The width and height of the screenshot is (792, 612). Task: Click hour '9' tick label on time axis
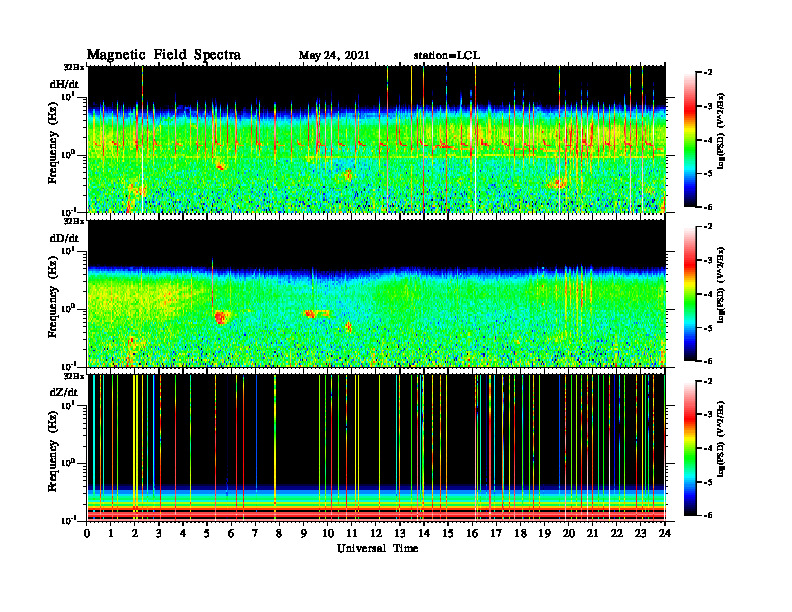click(304, 533)
